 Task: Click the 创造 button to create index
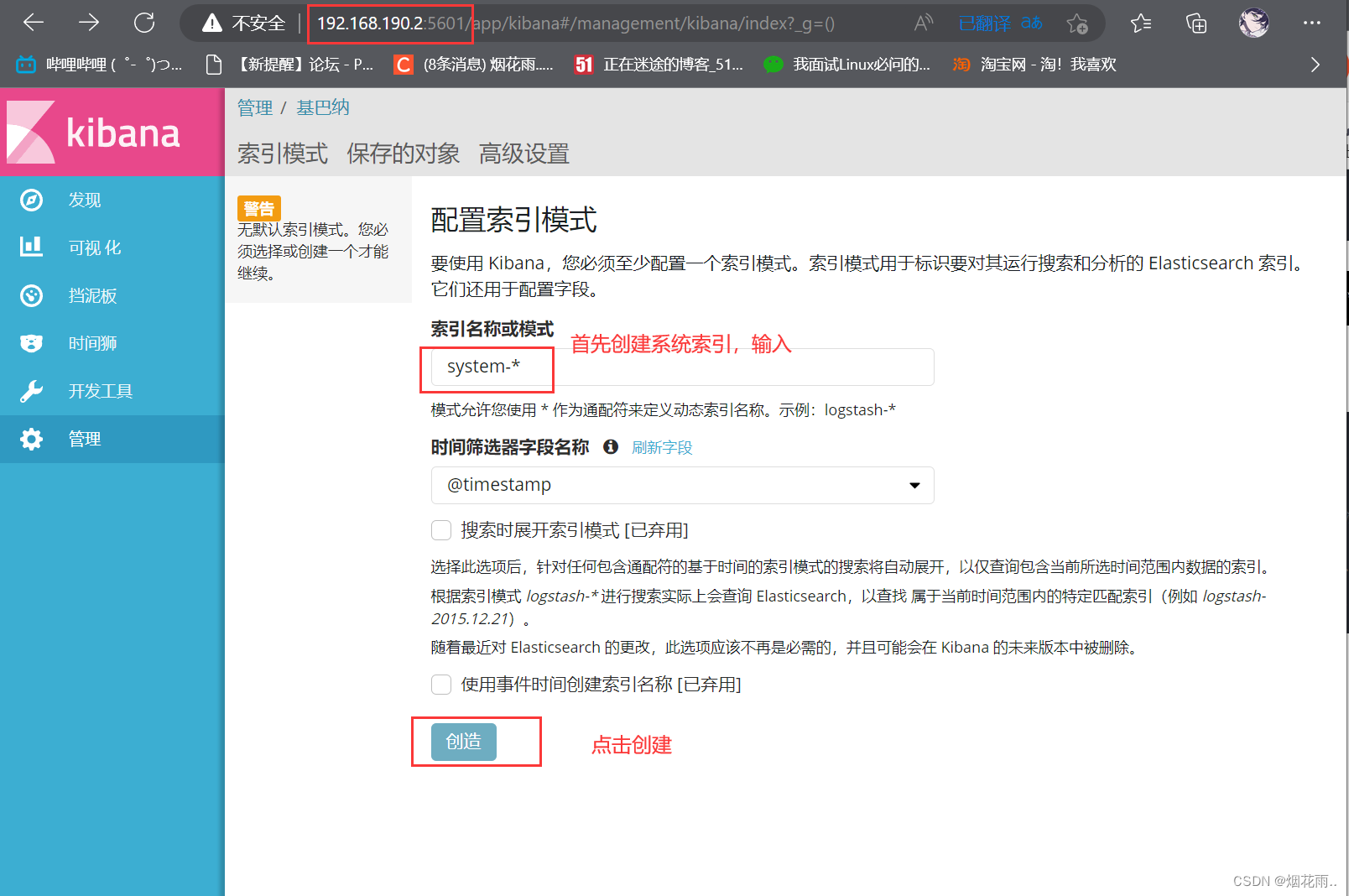pos(463,742)
